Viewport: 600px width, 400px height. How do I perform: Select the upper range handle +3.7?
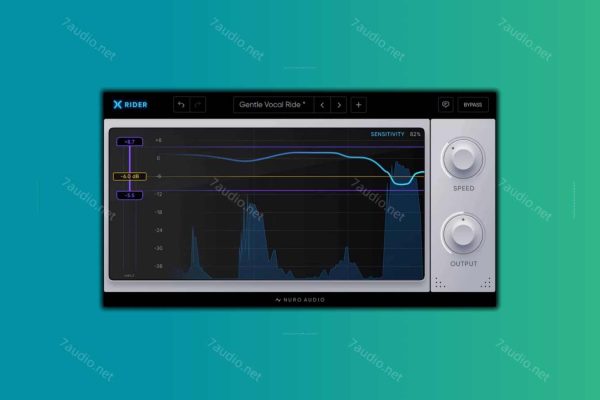pyautogui.click(x=130, y=142)
